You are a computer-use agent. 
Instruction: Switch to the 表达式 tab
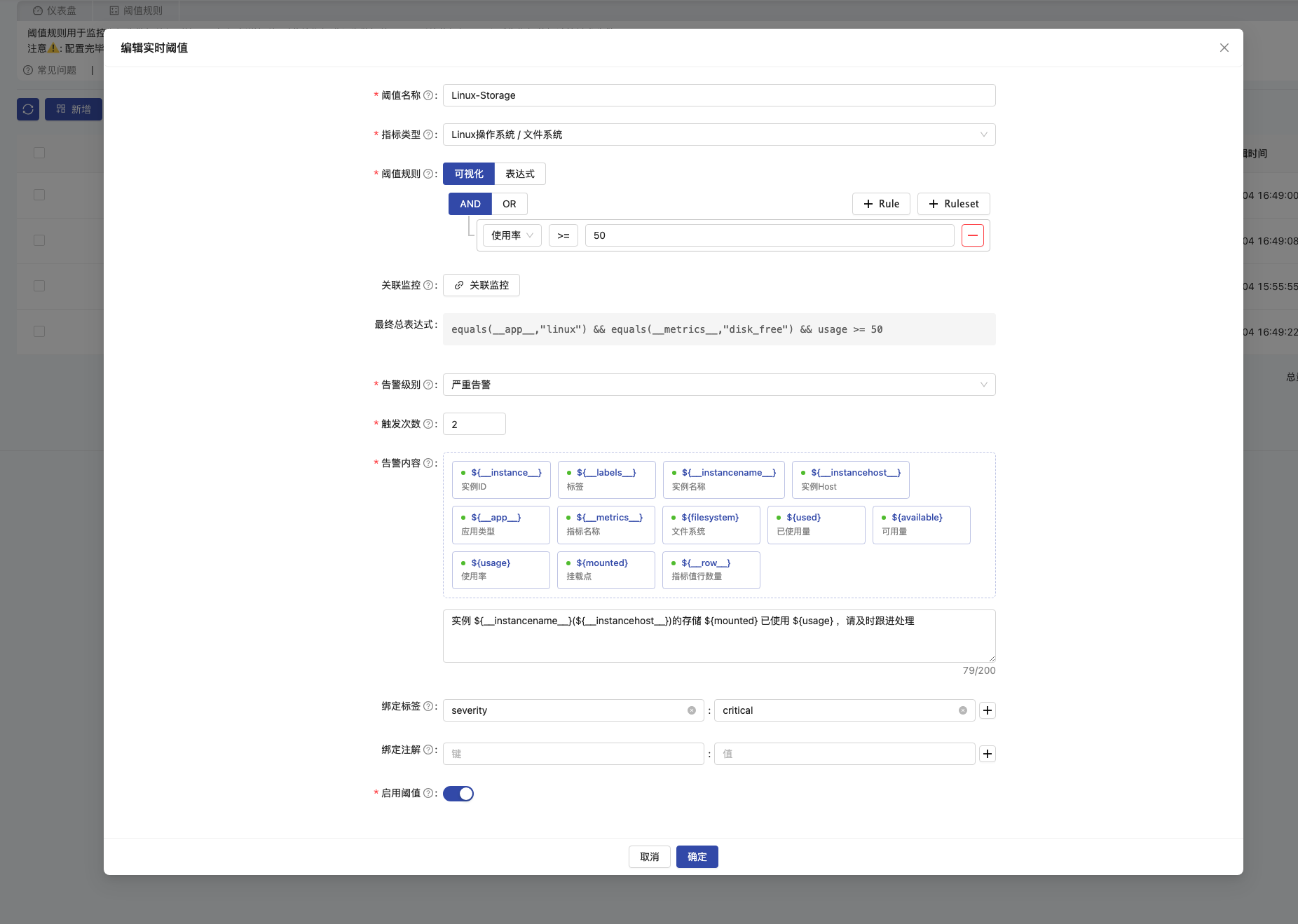coord(519,174)
